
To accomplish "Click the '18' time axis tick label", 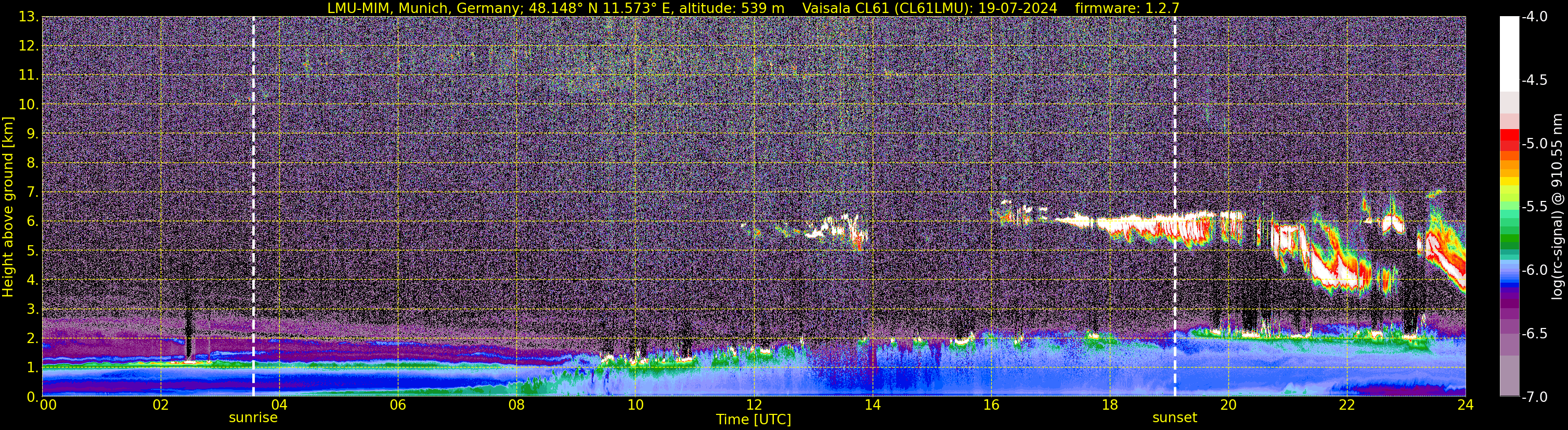I will point(1110,405).
